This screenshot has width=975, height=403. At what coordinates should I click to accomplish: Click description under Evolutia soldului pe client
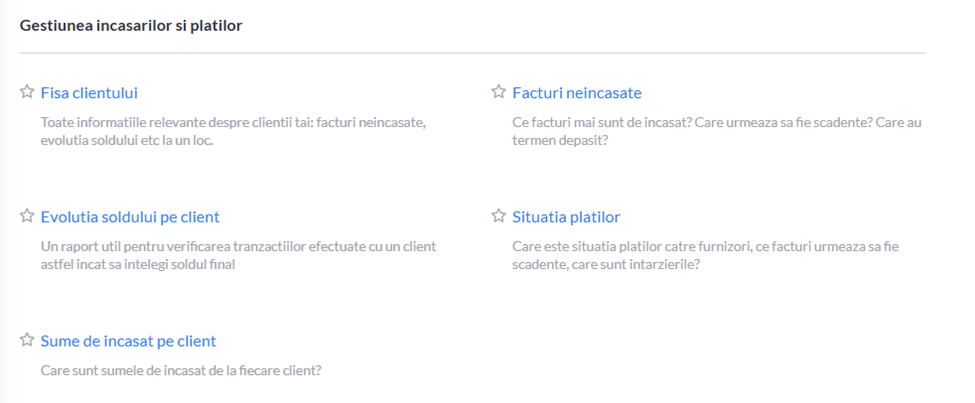coord(238,255)
